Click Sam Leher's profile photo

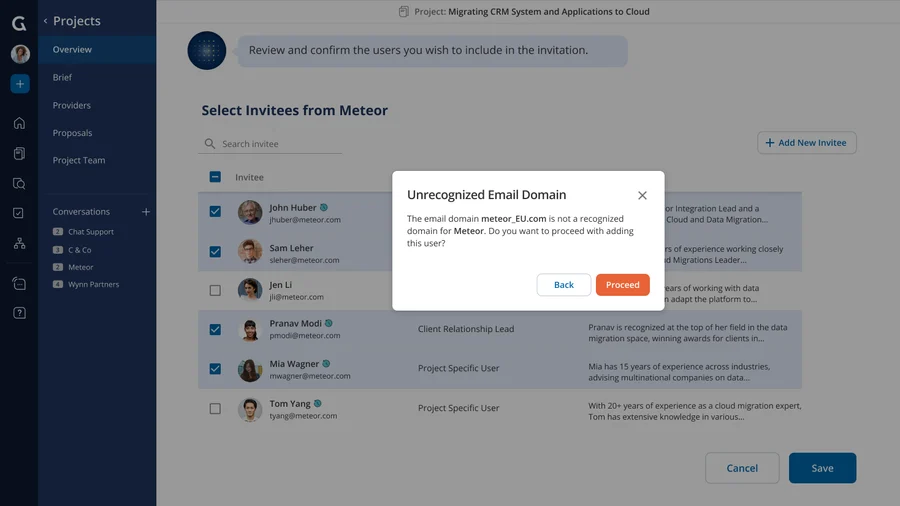250,252
